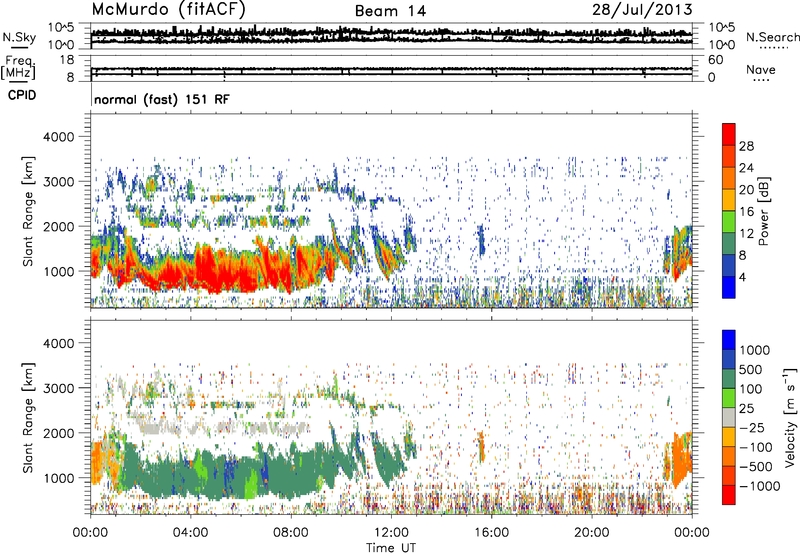Click the 'Beam 14' label
Image resolution: width=800 pixels, height=554 pixels.
pos(390,11)
